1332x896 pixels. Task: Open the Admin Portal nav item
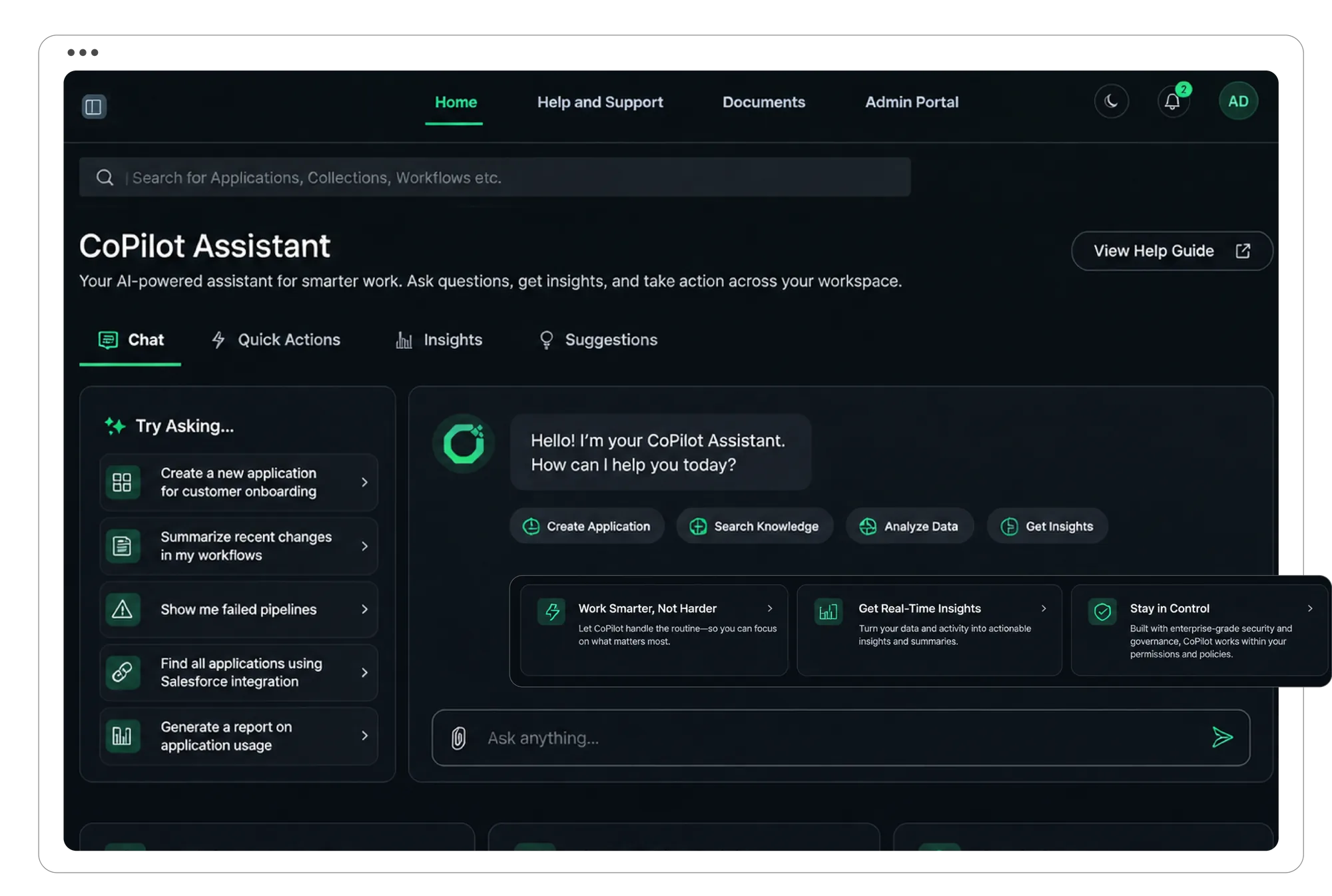(912, 102)
